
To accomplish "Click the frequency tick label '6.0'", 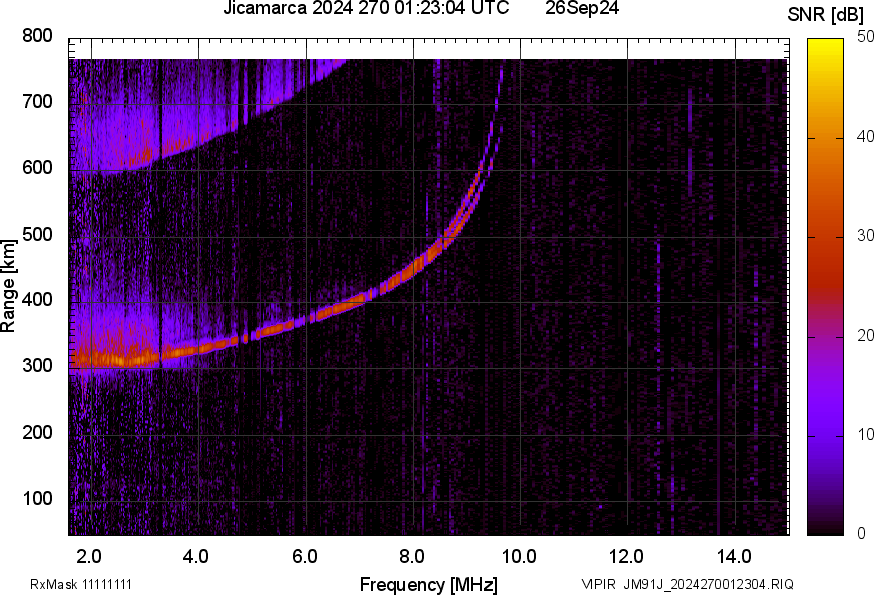I will click(304, 557).
